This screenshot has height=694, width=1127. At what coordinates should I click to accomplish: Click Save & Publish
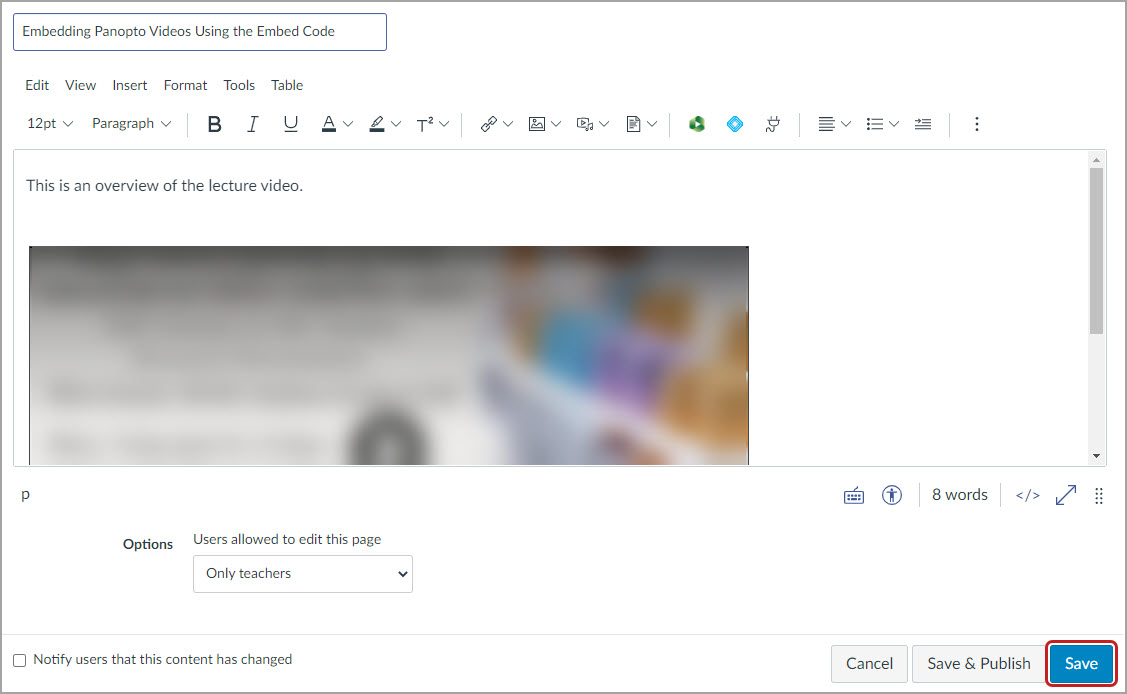pos(978,664)
